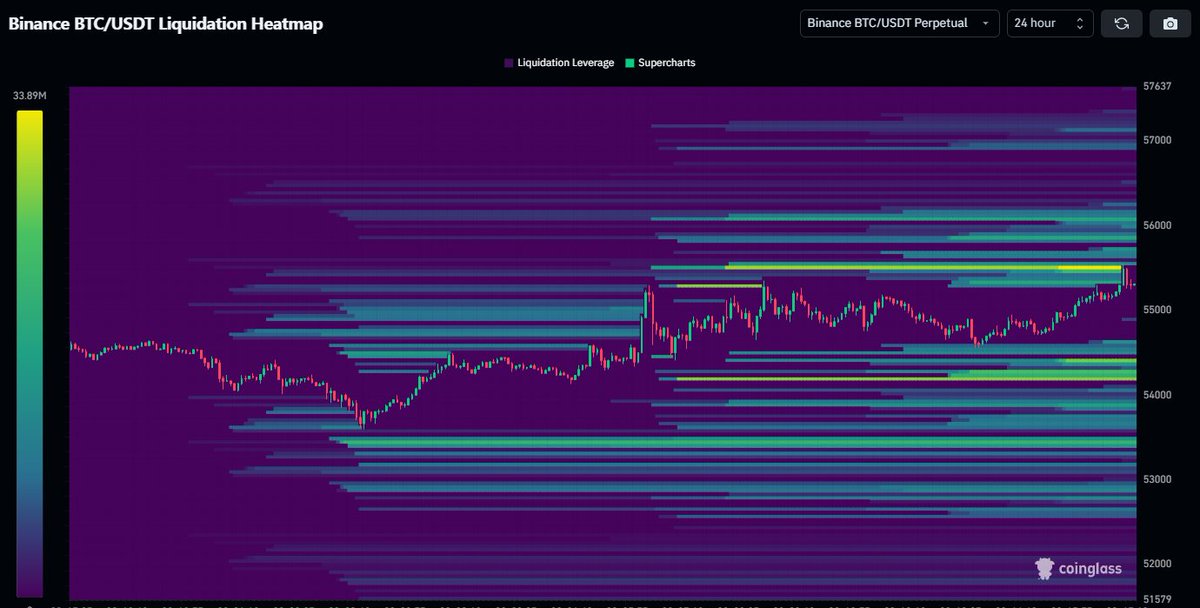Click the 57637 top price label
1200x608 pixels.
[1157, 87]
